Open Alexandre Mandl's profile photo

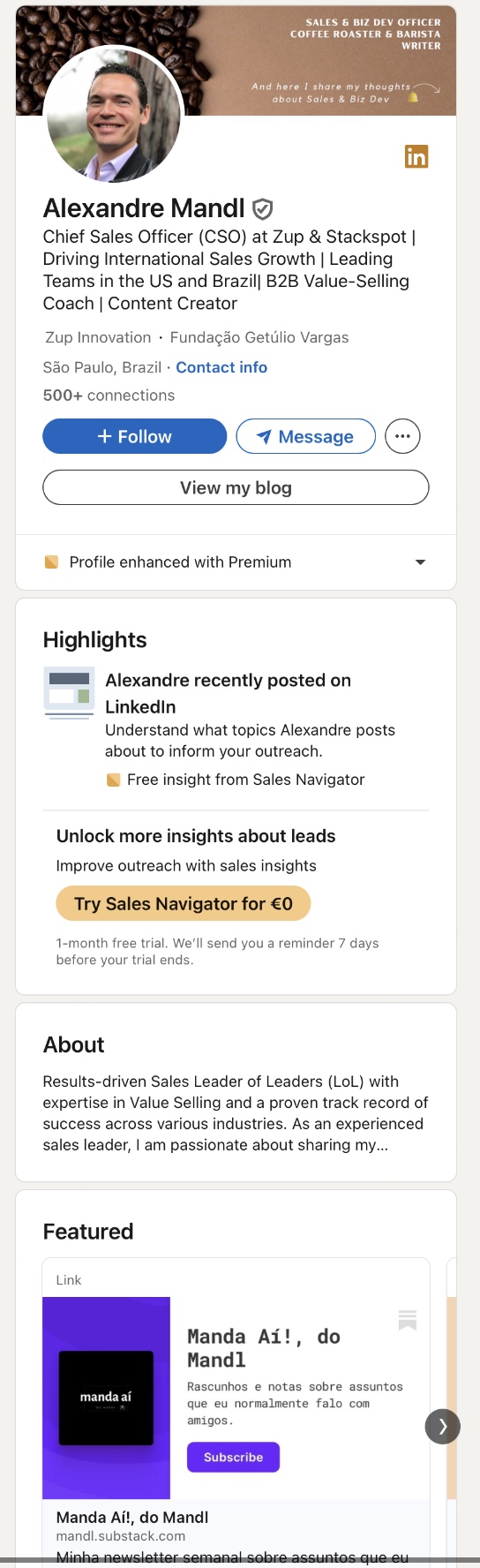coord(113,114)
